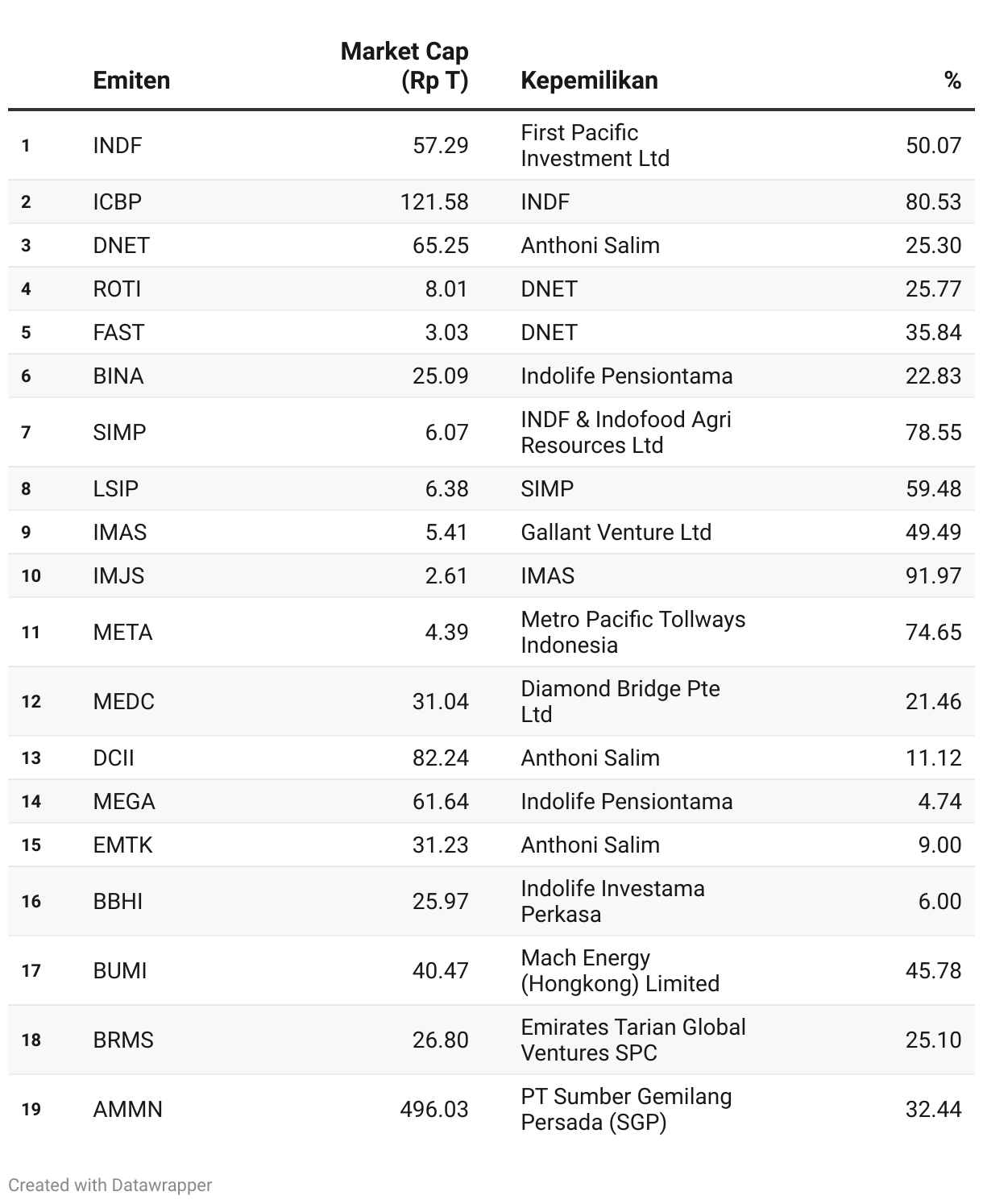Viewport: 983px width, 1204px height.
Task: Select Emirates Tarian Global Ventures SPC
Action: (x=633, y=1040)
